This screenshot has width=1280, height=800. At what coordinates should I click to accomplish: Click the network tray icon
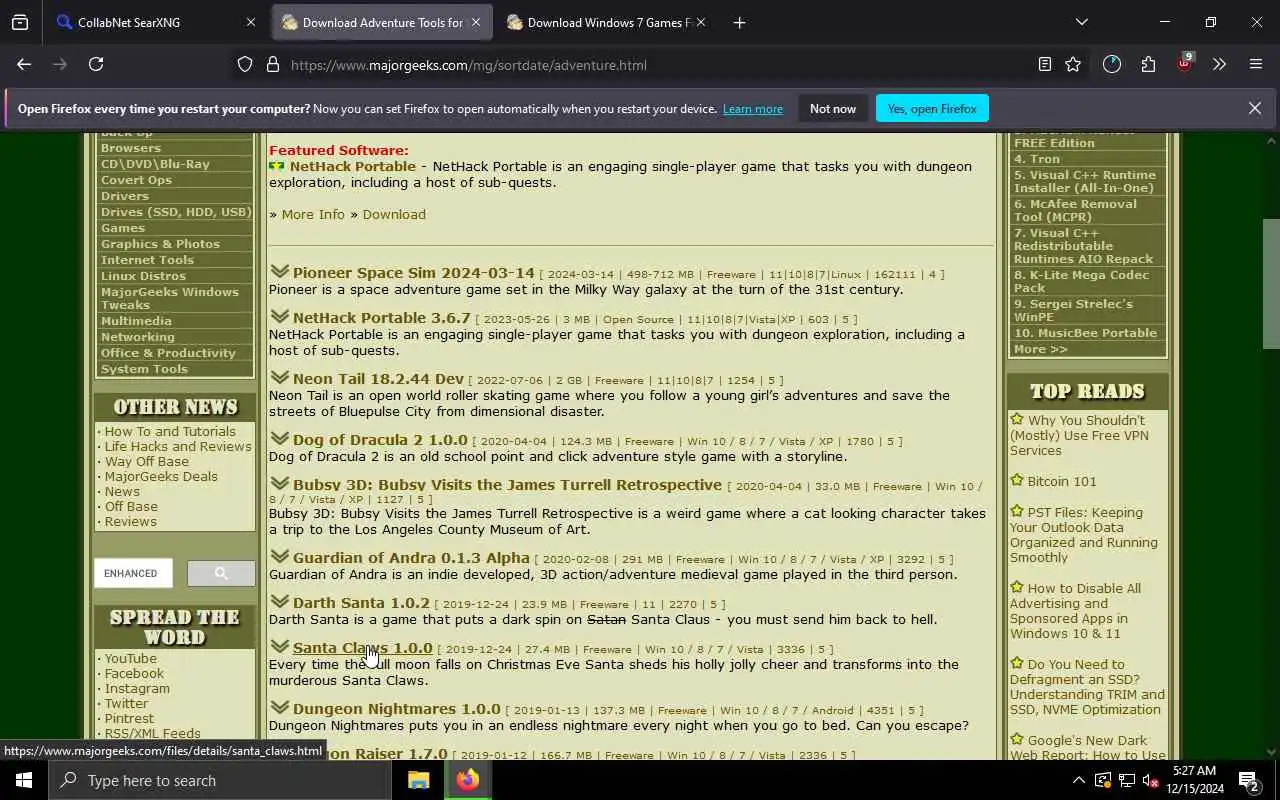coord(1126,780)
